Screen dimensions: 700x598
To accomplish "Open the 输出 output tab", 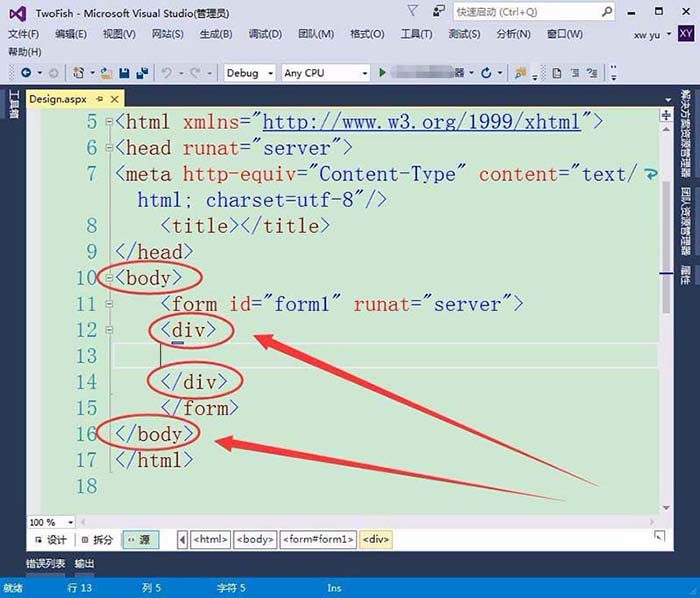I will point(84,564).
